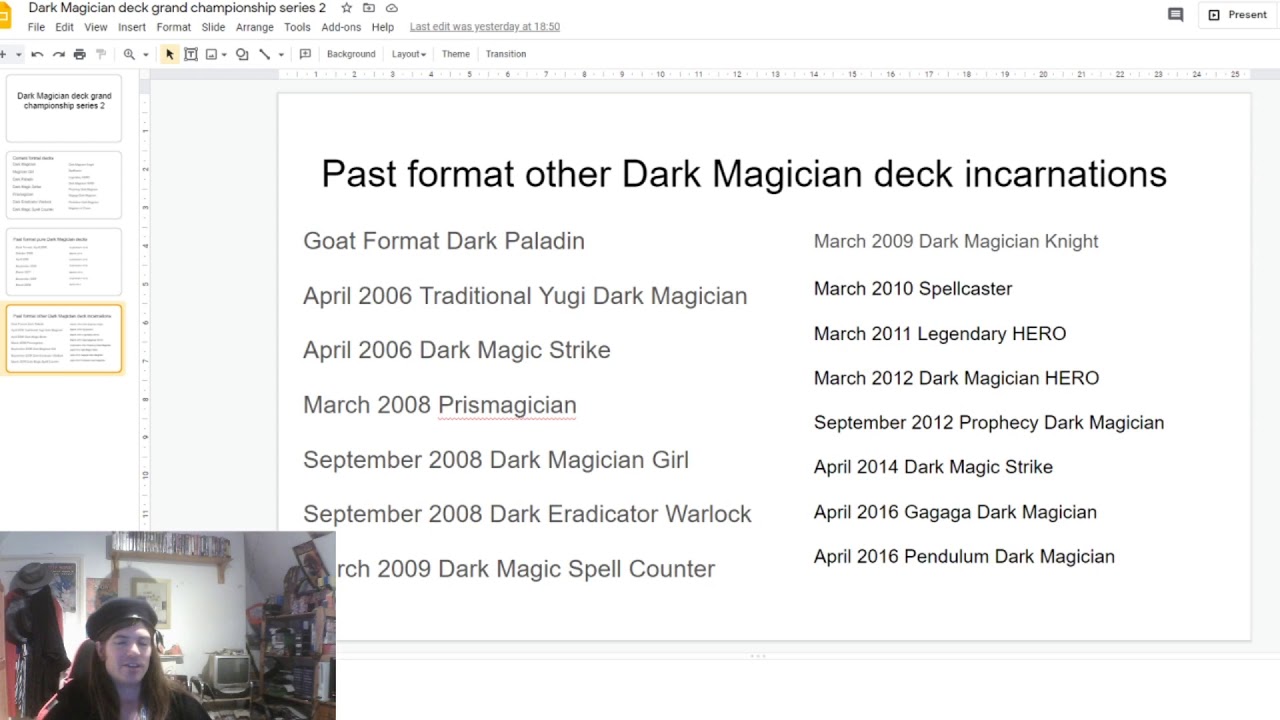
Task: Click 'Goat Format Dark Paladin' text
Action: point(444,241)
